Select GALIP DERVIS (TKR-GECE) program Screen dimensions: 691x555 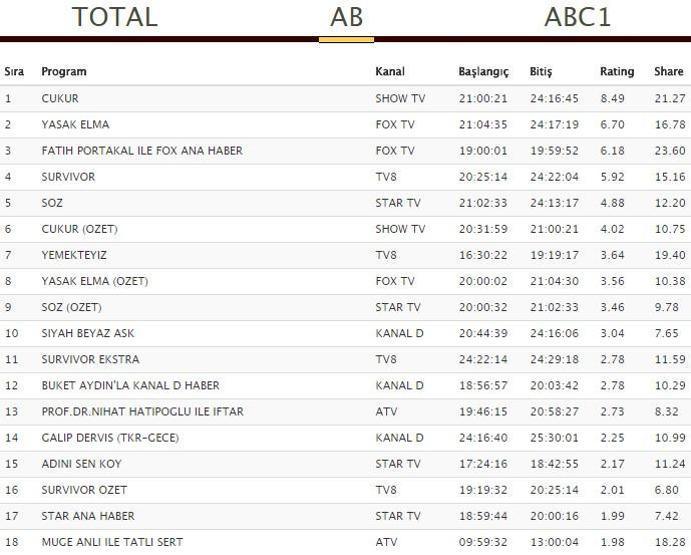[110, 438]
